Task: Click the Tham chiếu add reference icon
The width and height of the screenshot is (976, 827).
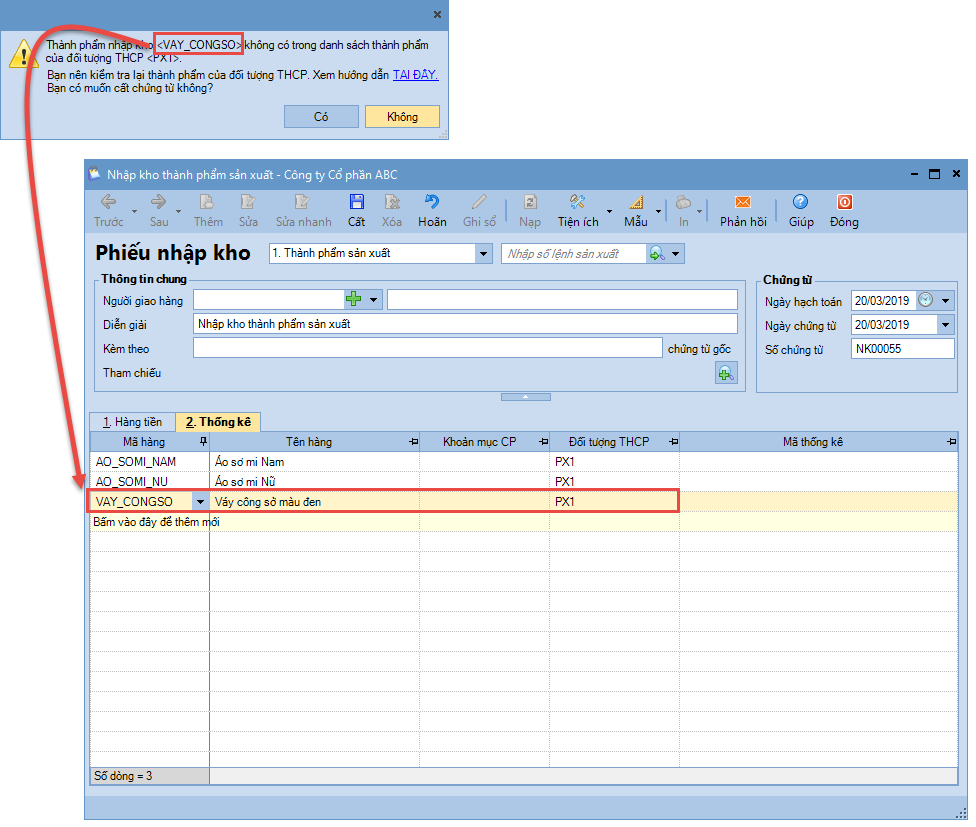Action: [x=725, y=373]
